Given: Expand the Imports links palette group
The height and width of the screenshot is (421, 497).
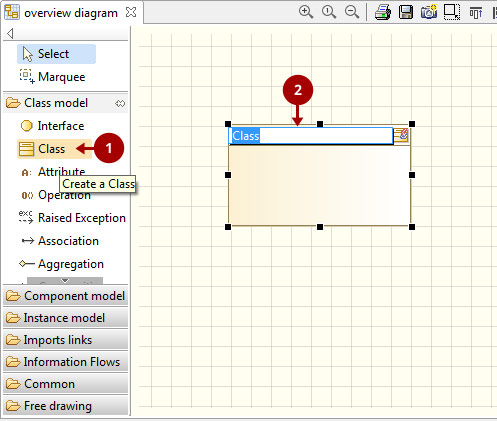Looking at the screenshot, I should tap(65, 340).
